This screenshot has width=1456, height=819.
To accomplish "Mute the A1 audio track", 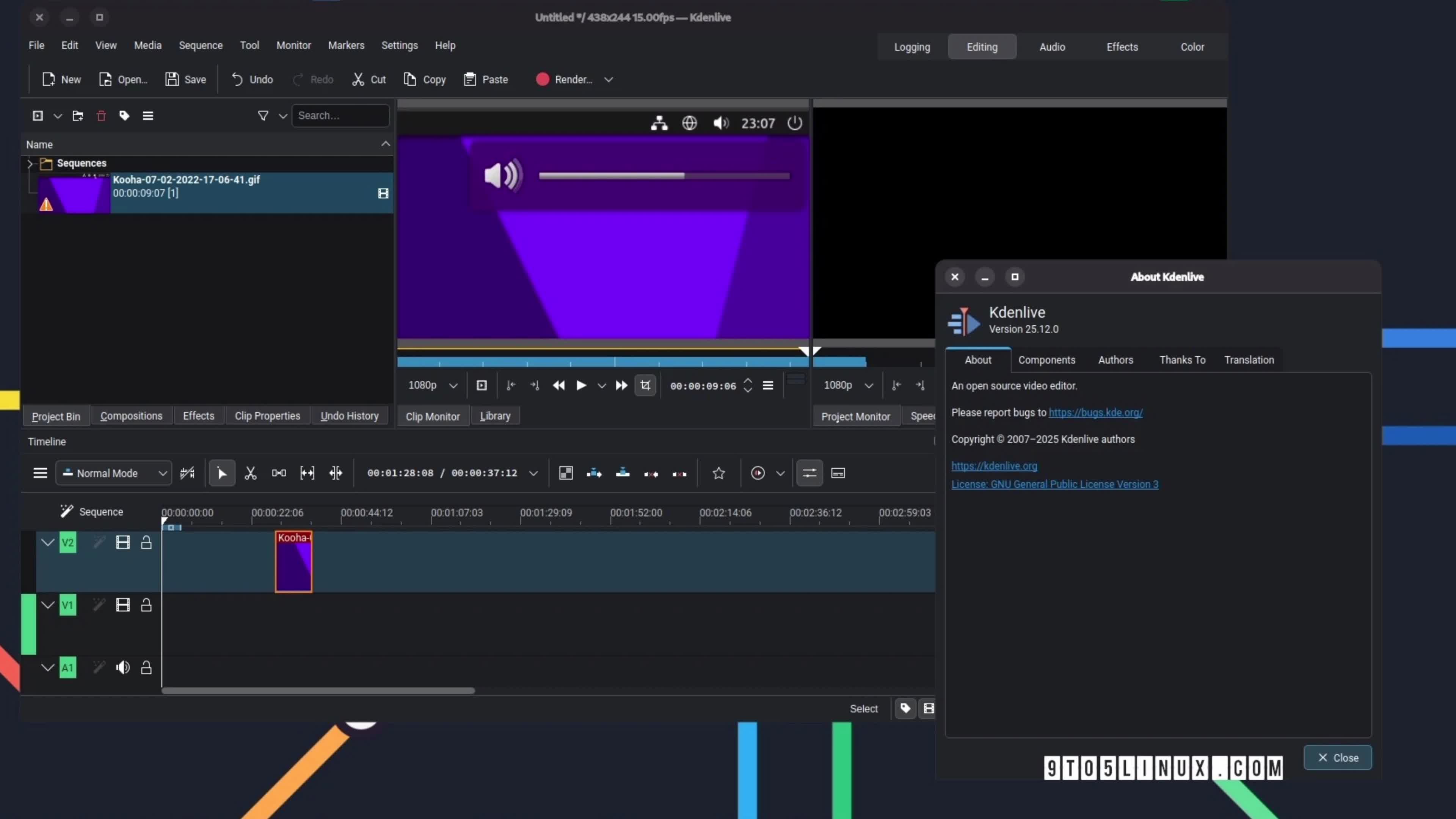I will (122, 667).
